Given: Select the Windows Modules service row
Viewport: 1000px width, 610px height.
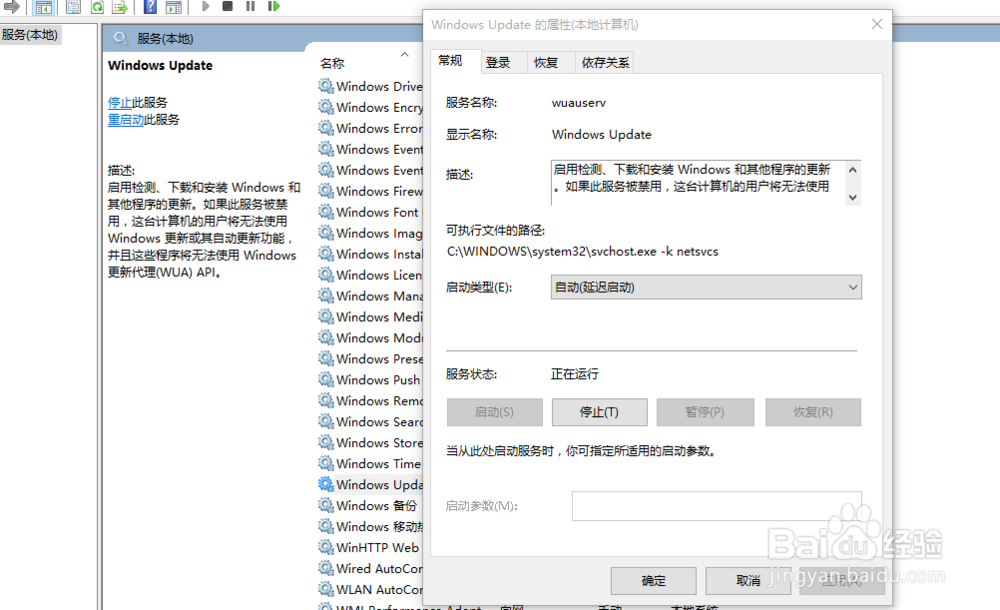Looking at the screenshot, I should [371, 338].
